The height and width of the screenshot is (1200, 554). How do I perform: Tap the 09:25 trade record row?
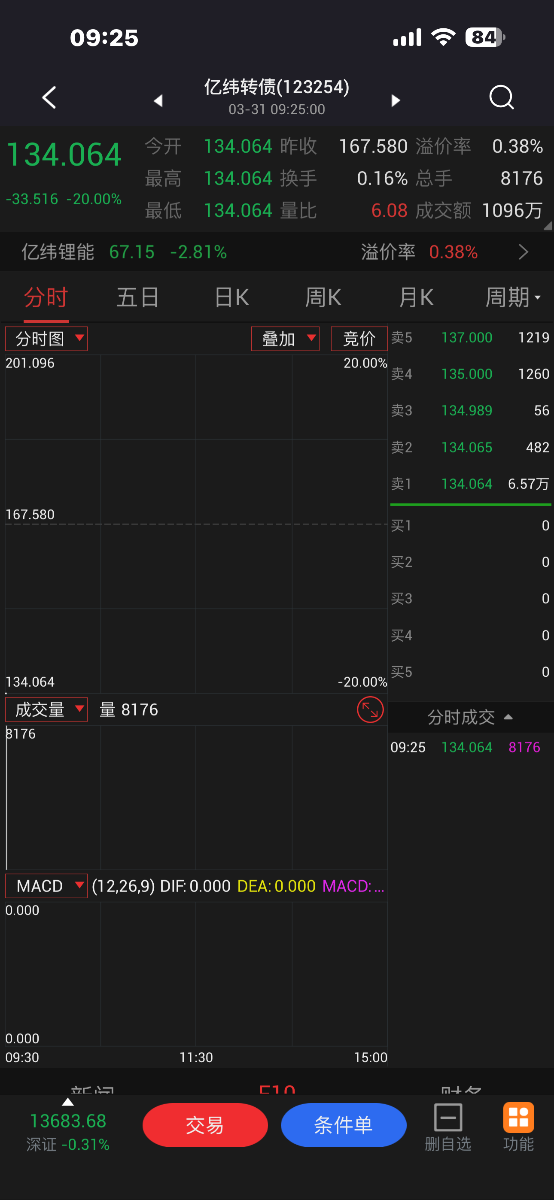tap(470, 747)
